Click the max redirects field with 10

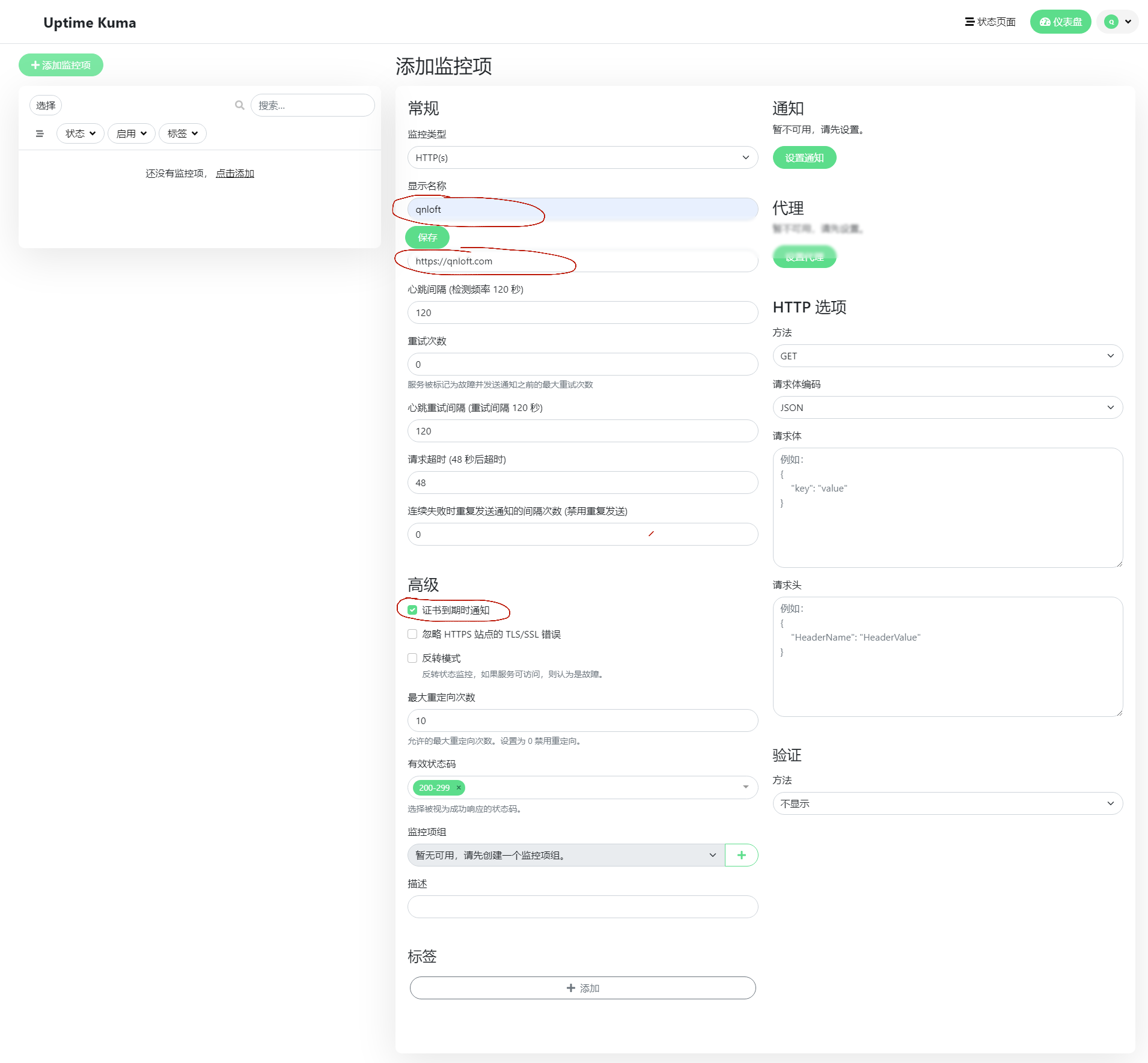pos(583,720)
